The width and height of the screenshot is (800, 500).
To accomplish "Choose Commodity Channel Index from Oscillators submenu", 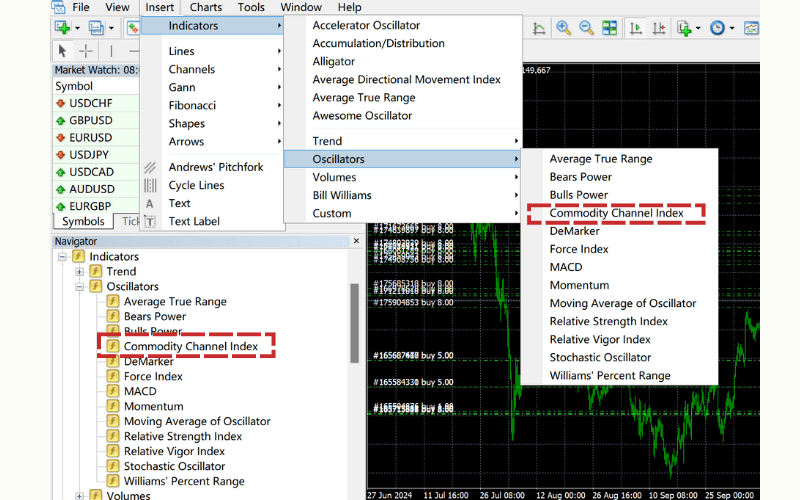I will 616,213.
